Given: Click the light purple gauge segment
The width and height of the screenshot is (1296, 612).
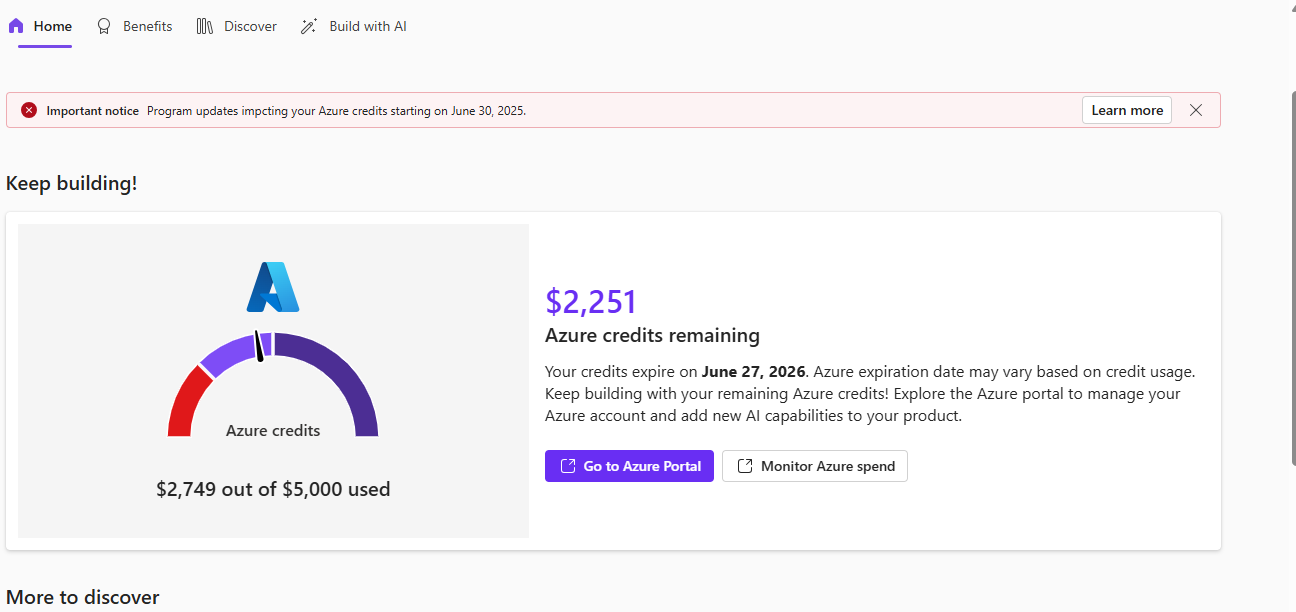Looking at the screenshot, I should 227,355.
